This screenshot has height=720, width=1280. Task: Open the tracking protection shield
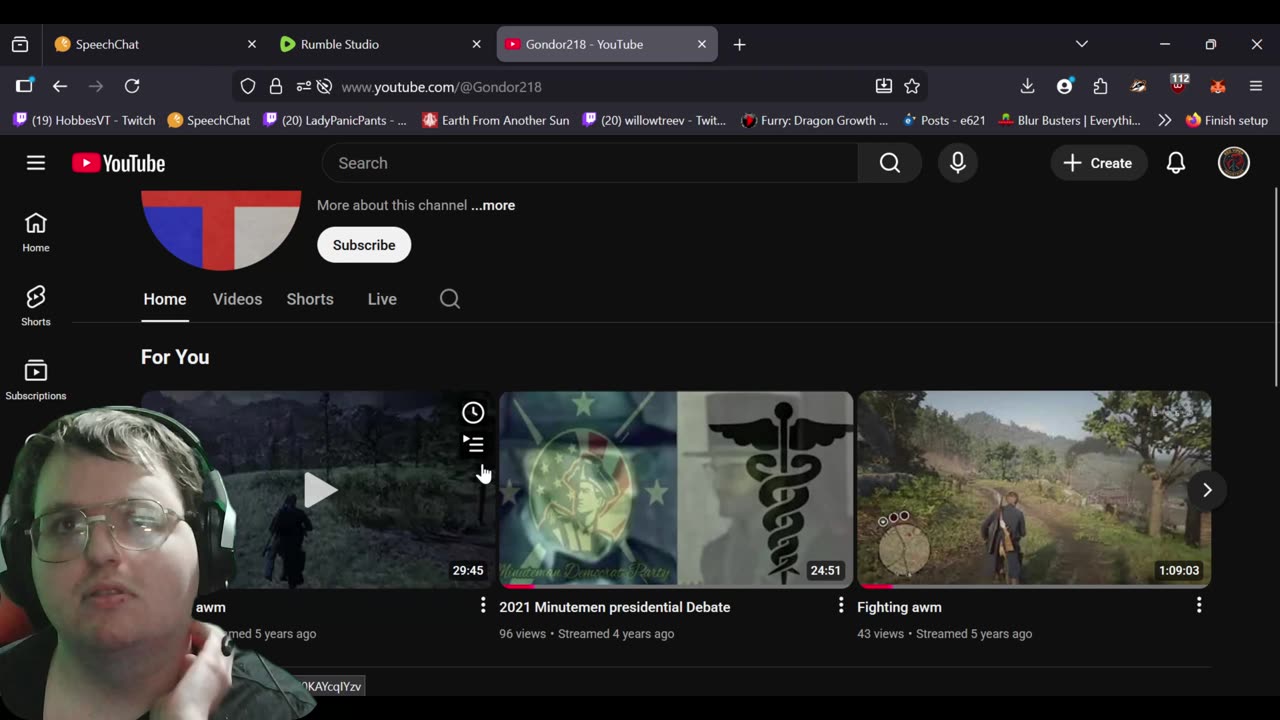(248, 87)
